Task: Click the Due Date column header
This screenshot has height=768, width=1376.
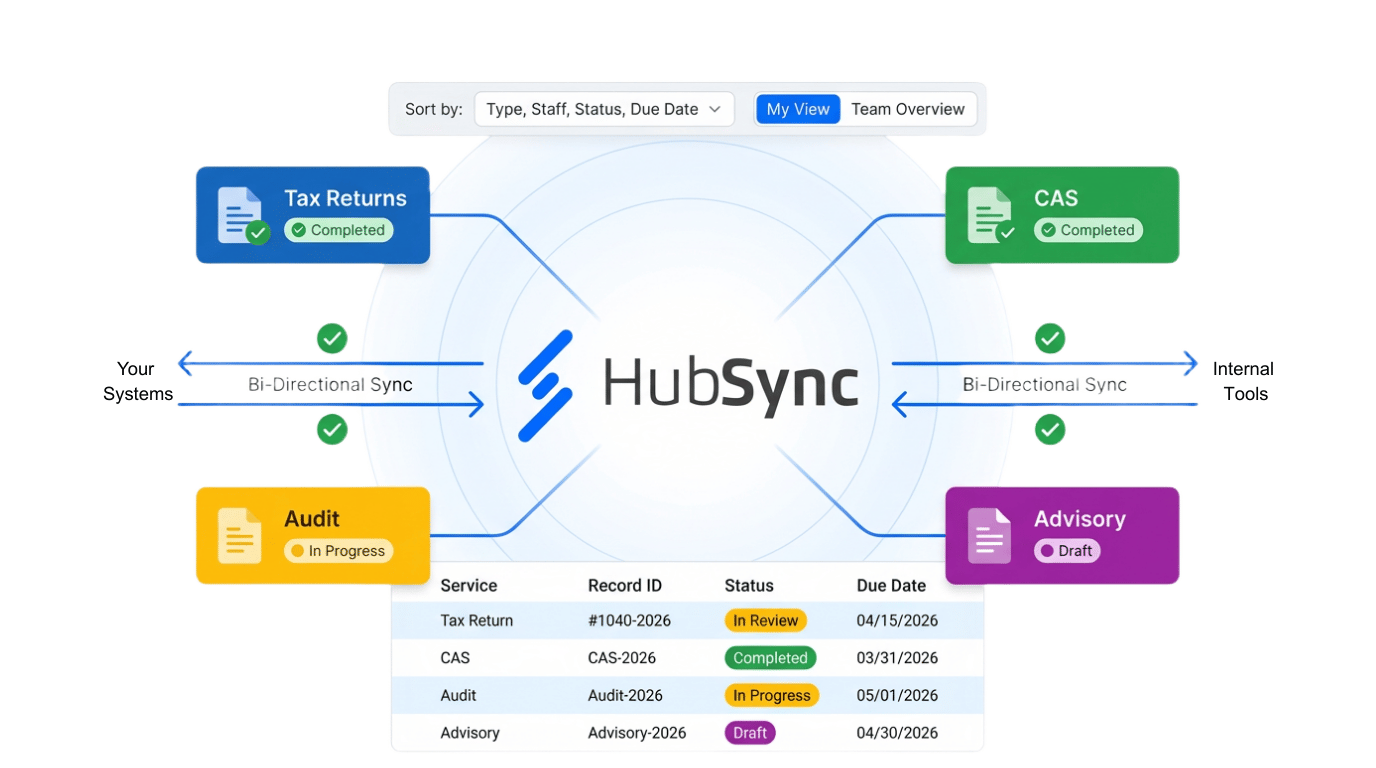Action: click(x=891, y=586)
